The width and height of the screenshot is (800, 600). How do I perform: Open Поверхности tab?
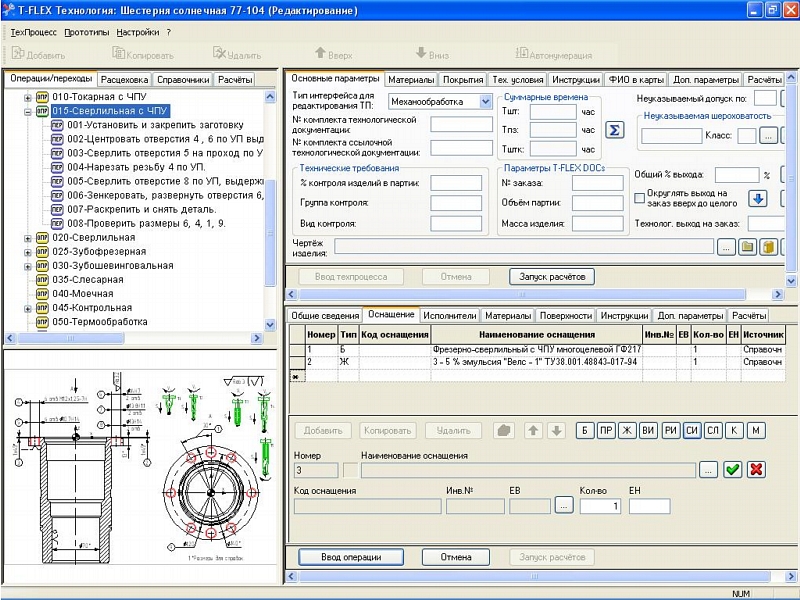[x=566, y=316]
